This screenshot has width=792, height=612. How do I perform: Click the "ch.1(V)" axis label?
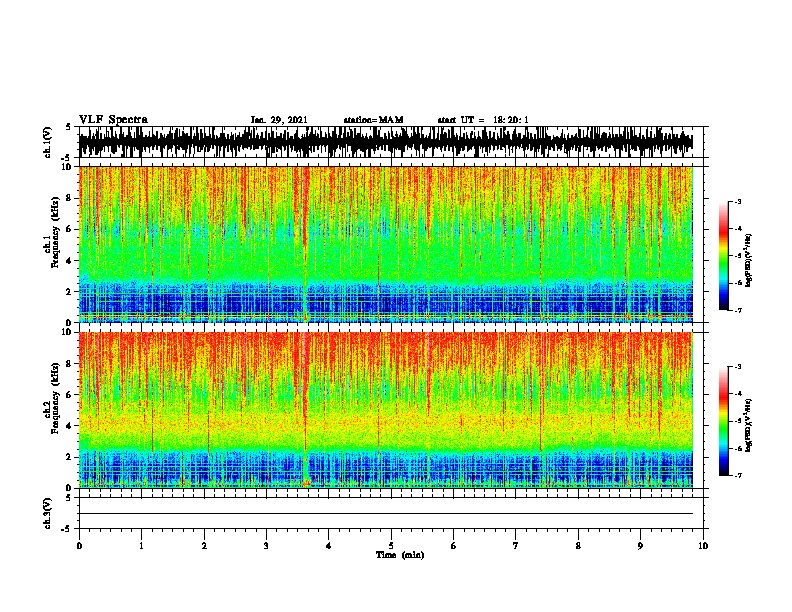click(47, 142)
